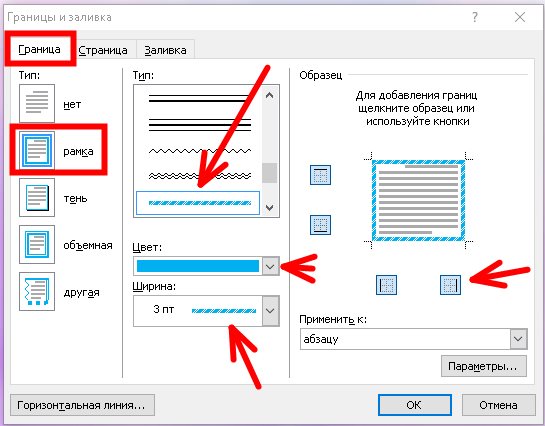Viewport: 545px width, 426px height.
Task: Click the 'Параметры...' button
Action: click(484, 366)
